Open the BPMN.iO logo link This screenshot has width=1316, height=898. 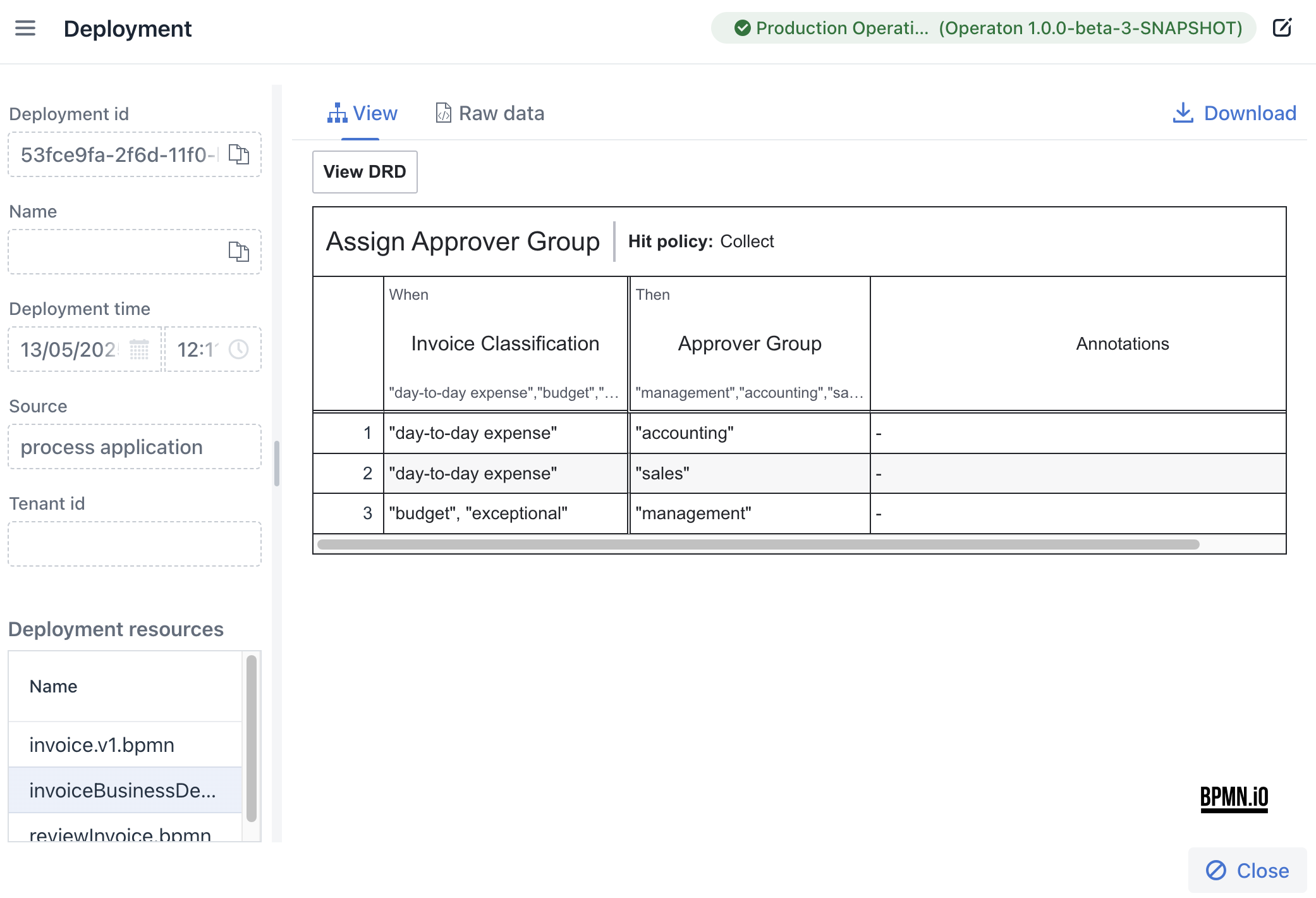pyautogui.click(x=1234, y=798)
